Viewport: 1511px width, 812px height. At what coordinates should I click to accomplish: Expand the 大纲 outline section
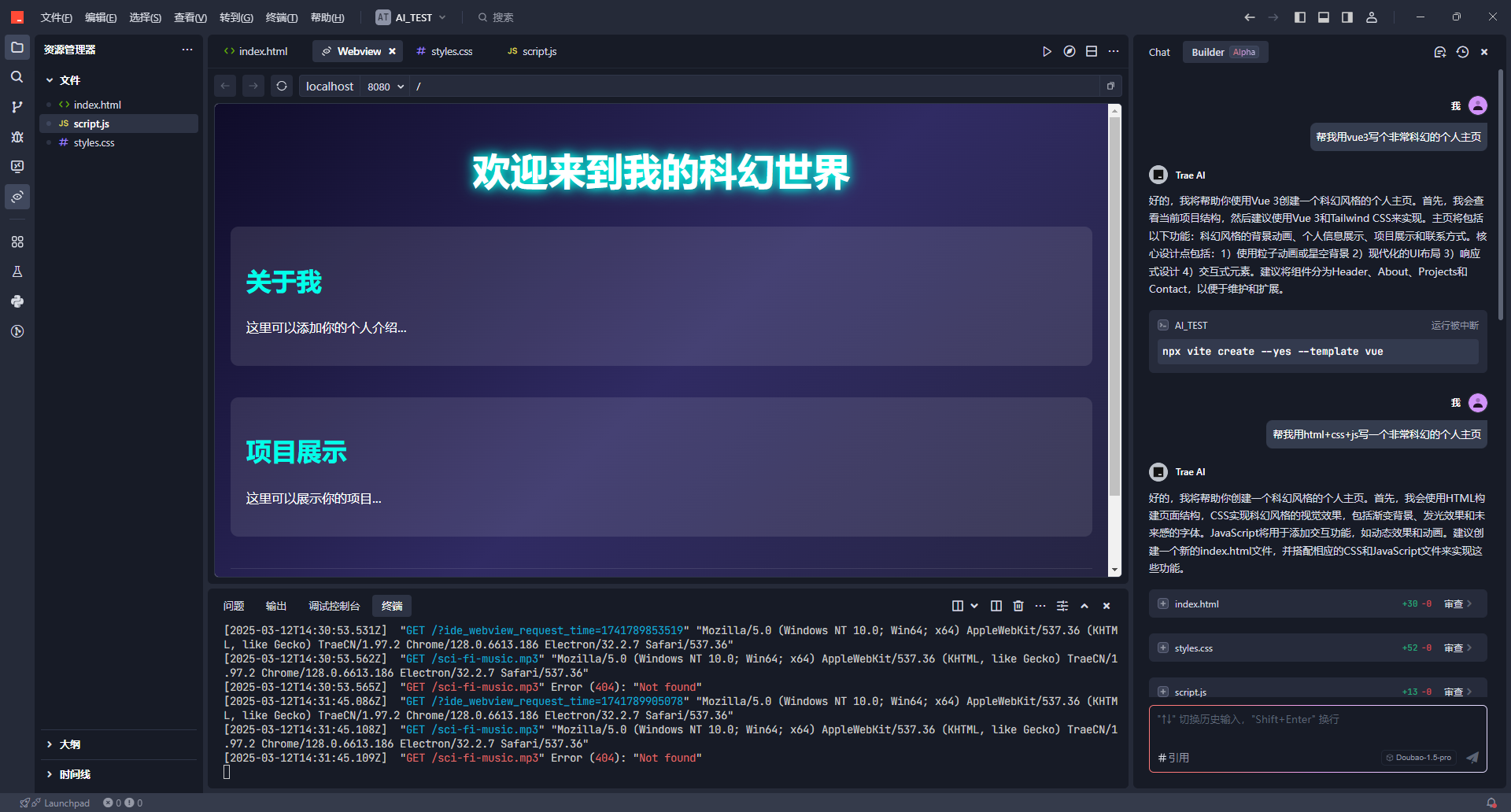pos(70,744)
